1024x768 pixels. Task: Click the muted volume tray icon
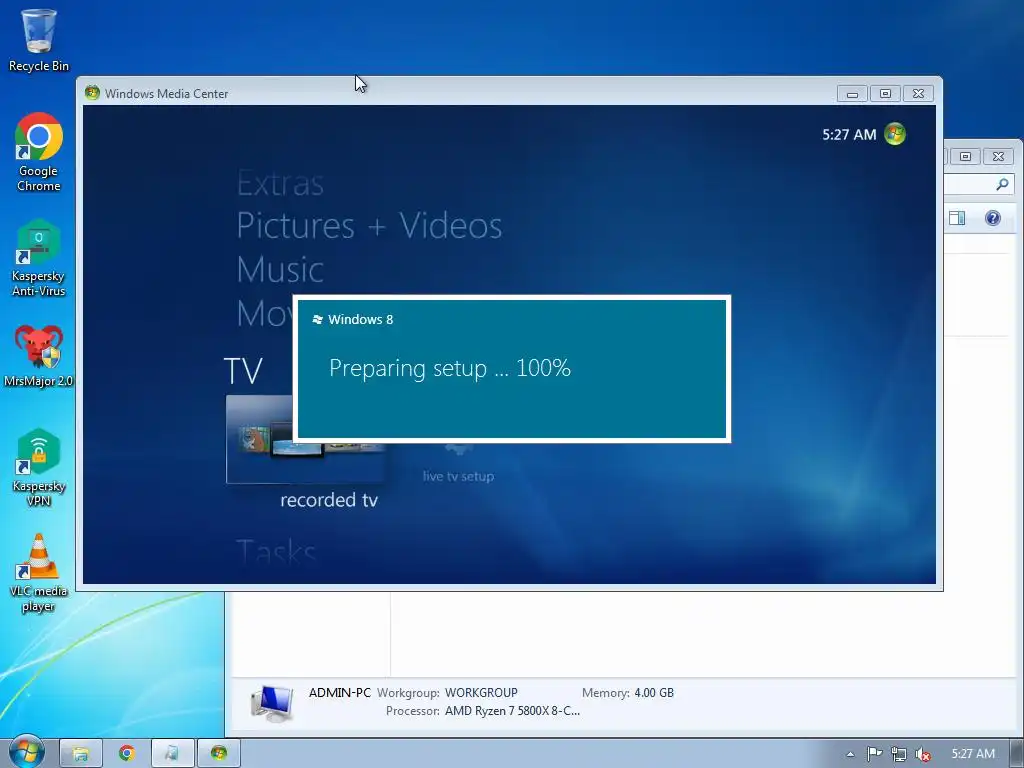coord(922,754)
